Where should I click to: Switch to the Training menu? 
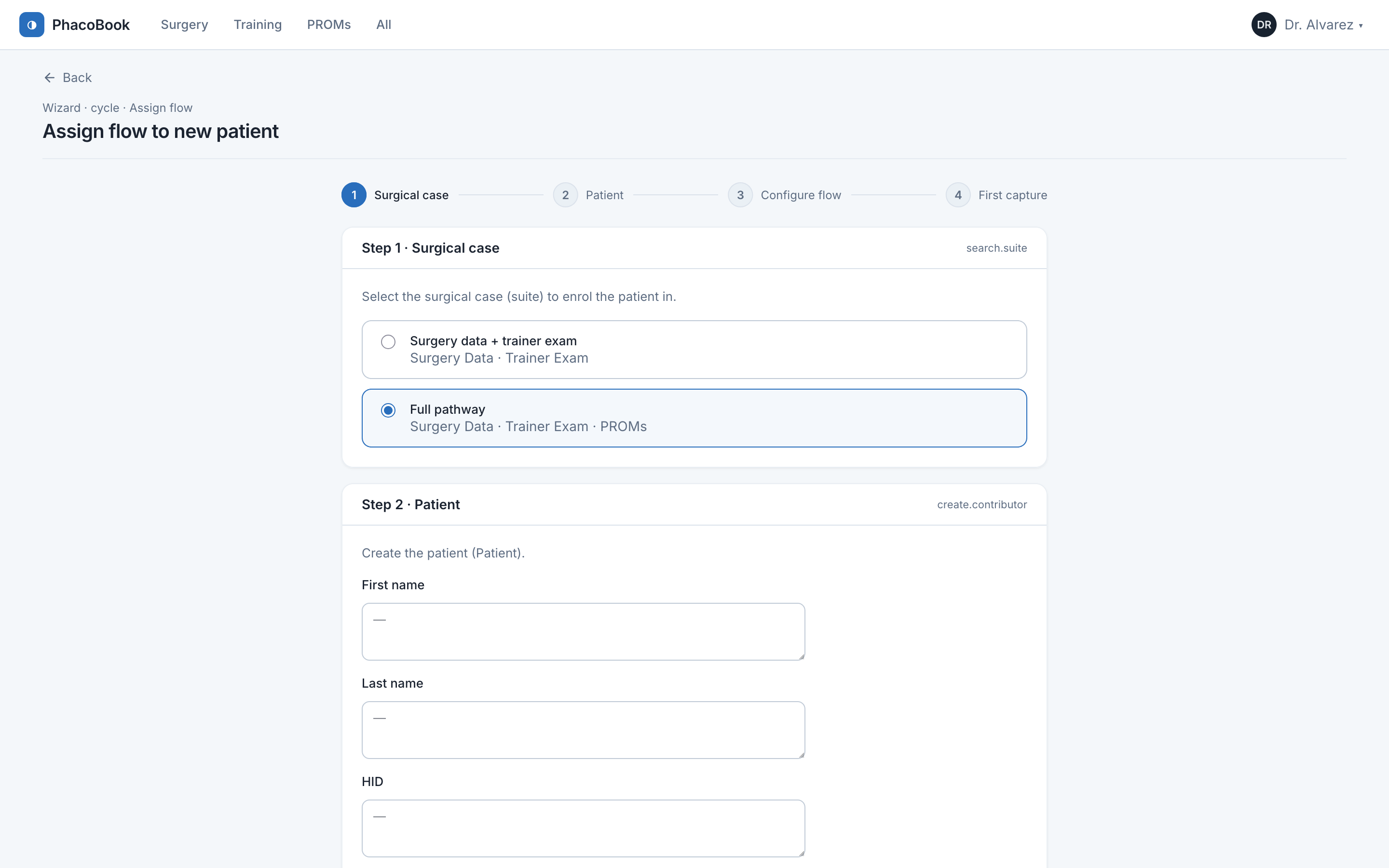click(258, 25)
